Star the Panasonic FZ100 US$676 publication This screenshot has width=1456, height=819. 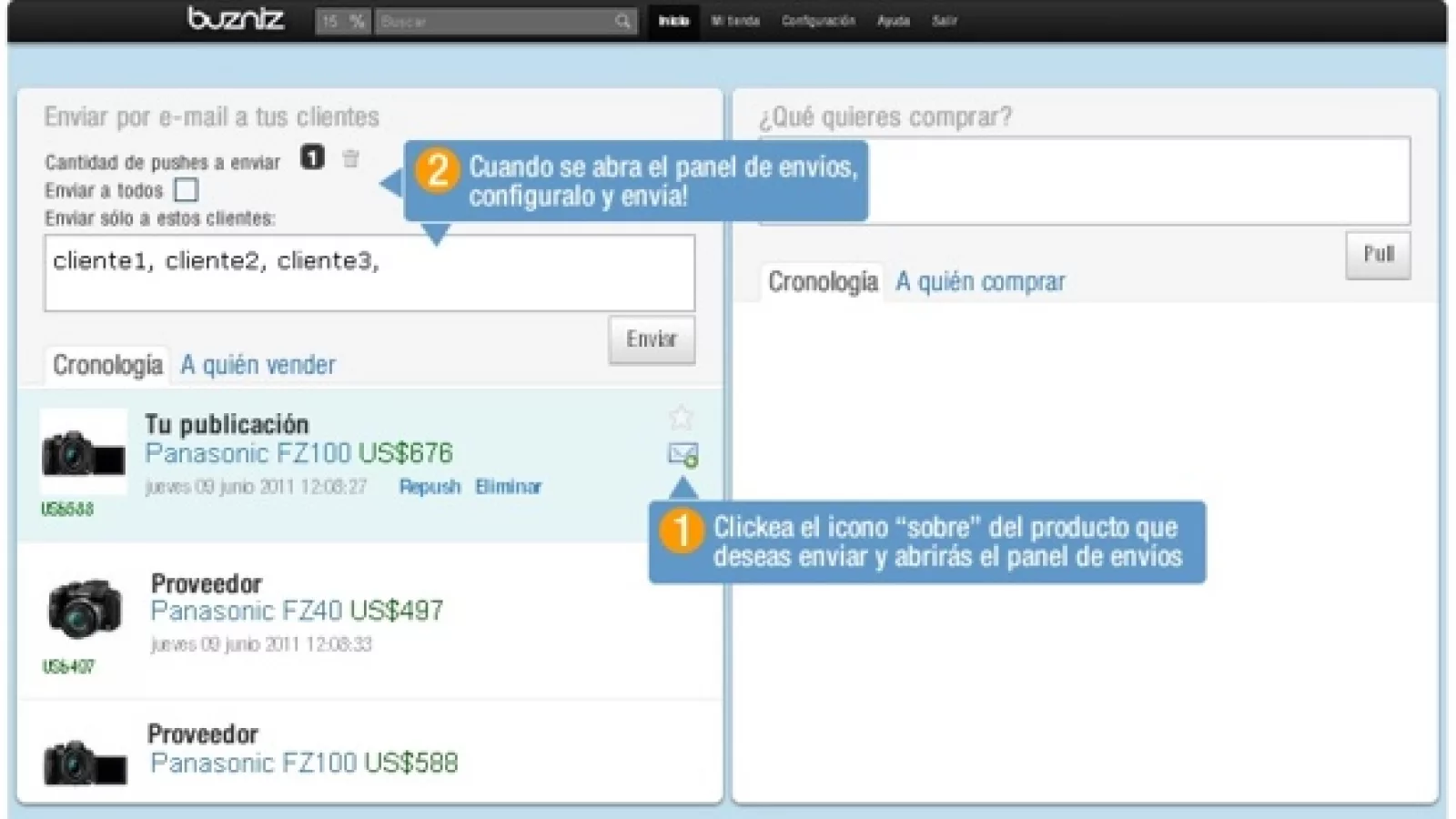coord(681,418)
